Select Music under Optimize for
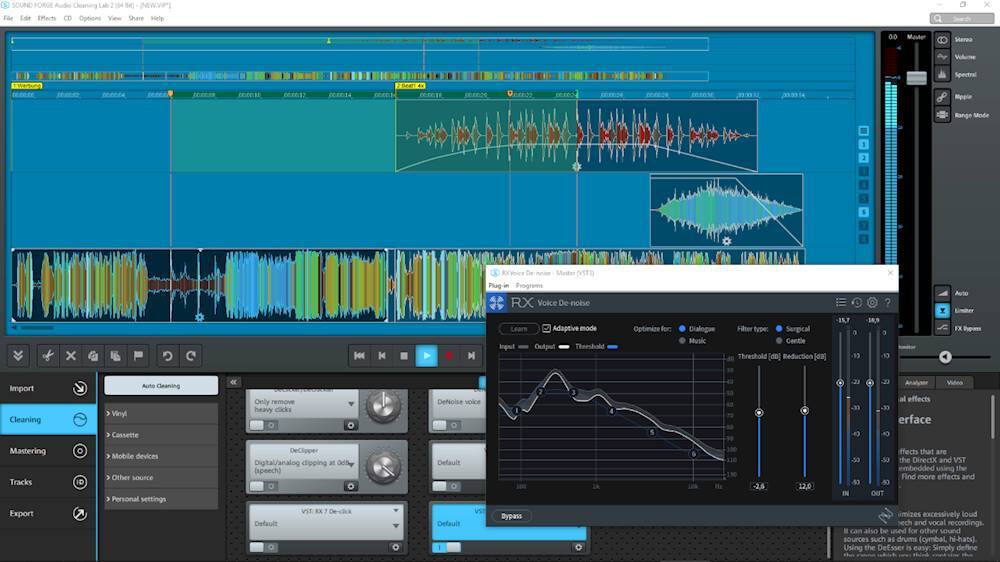Image resolution: width=1000 pixels, height=562 pixels. point(683,341)
